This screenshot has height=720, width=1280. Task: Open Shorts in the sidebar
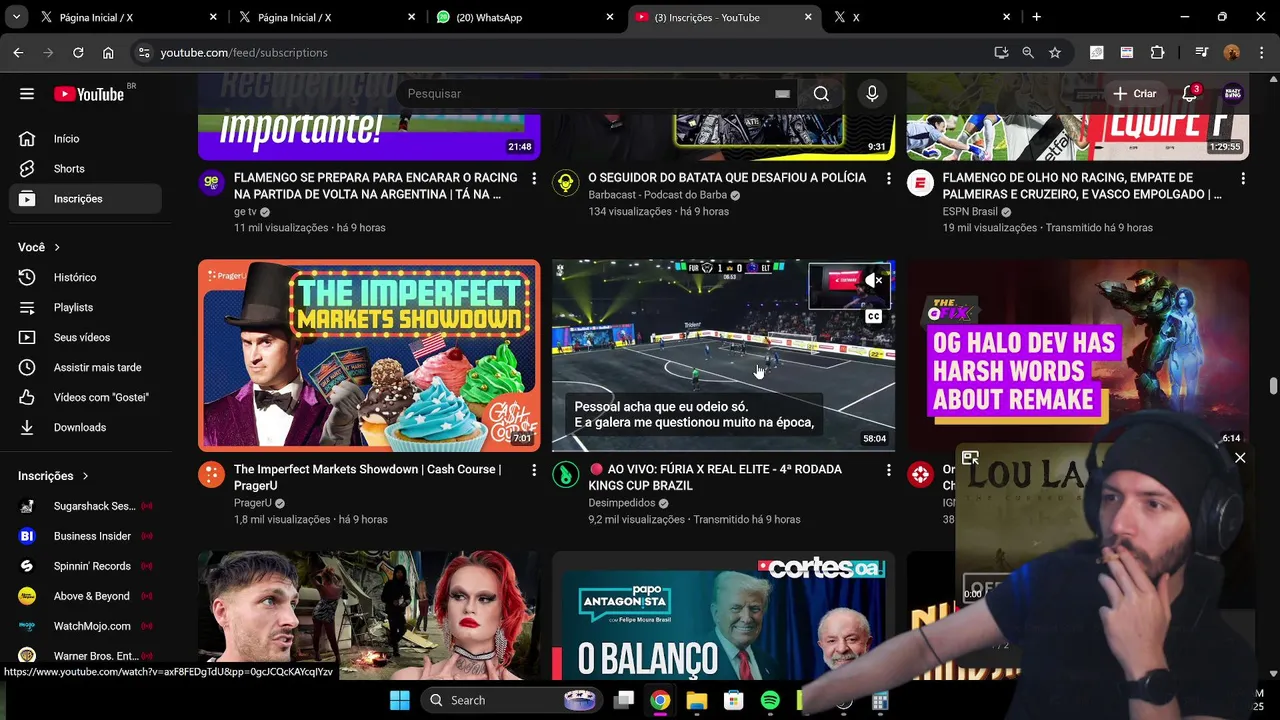coord(86,169)
